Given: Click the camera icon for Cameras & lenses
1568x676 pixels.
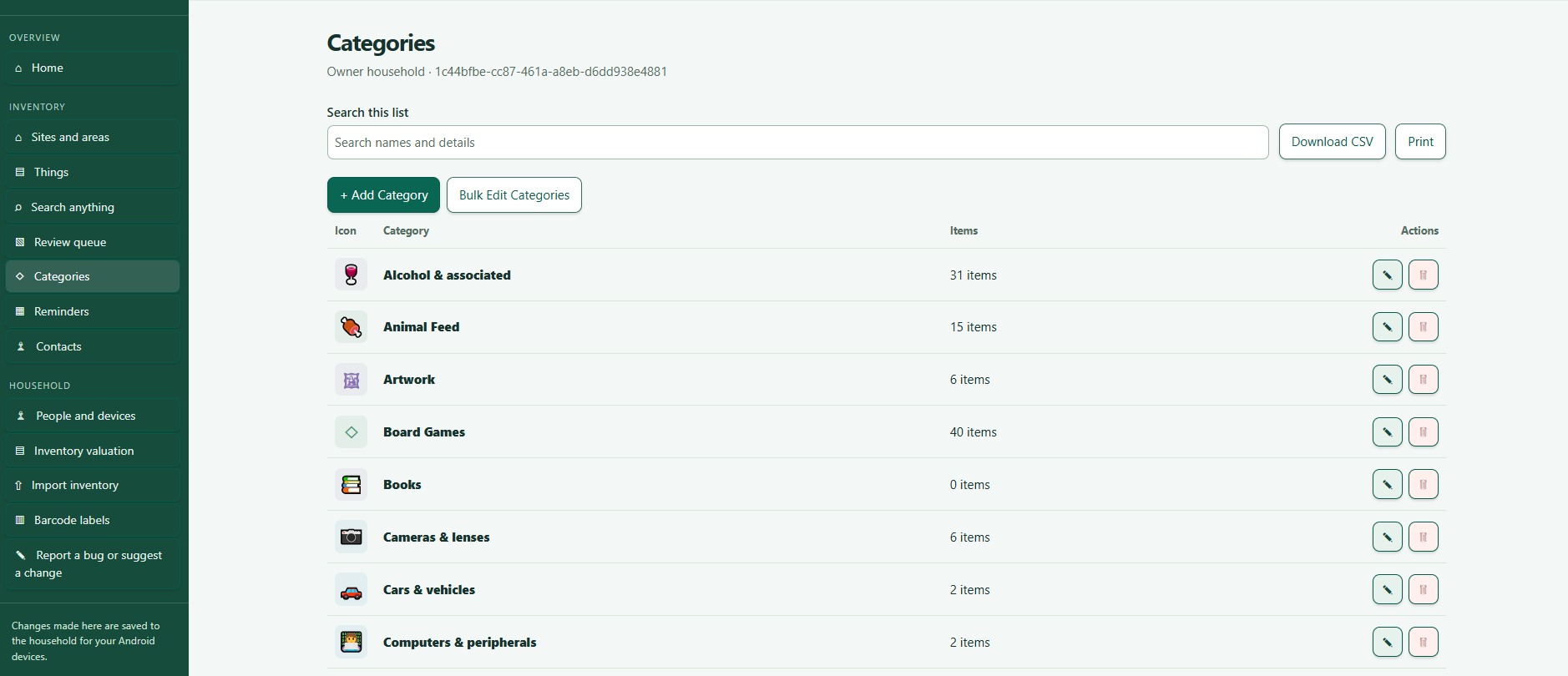Looking at the screenshot, I should [351, 537].
